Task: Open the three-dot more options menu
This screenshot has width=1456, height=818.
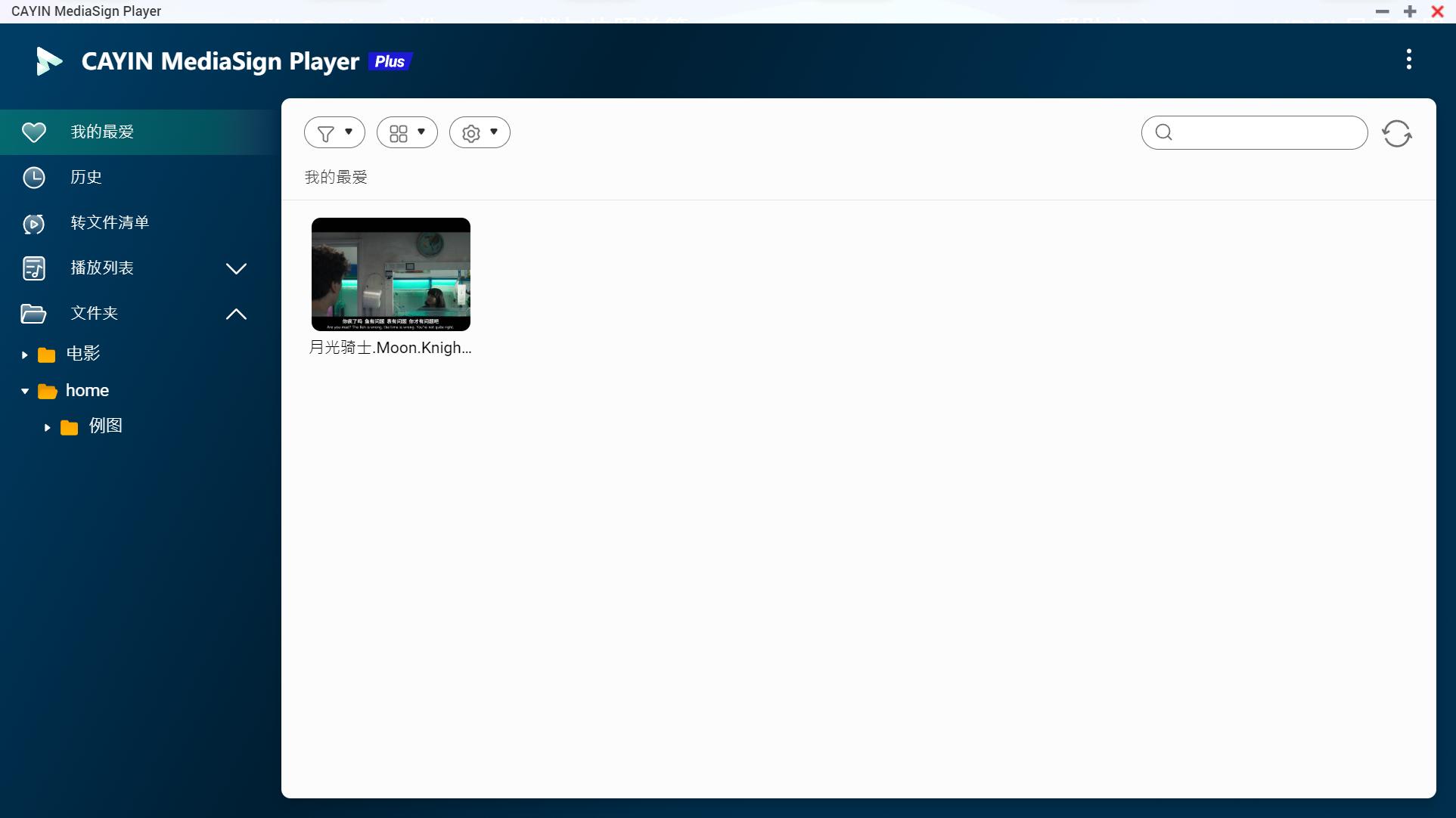Action: [x=1408, y=60]
